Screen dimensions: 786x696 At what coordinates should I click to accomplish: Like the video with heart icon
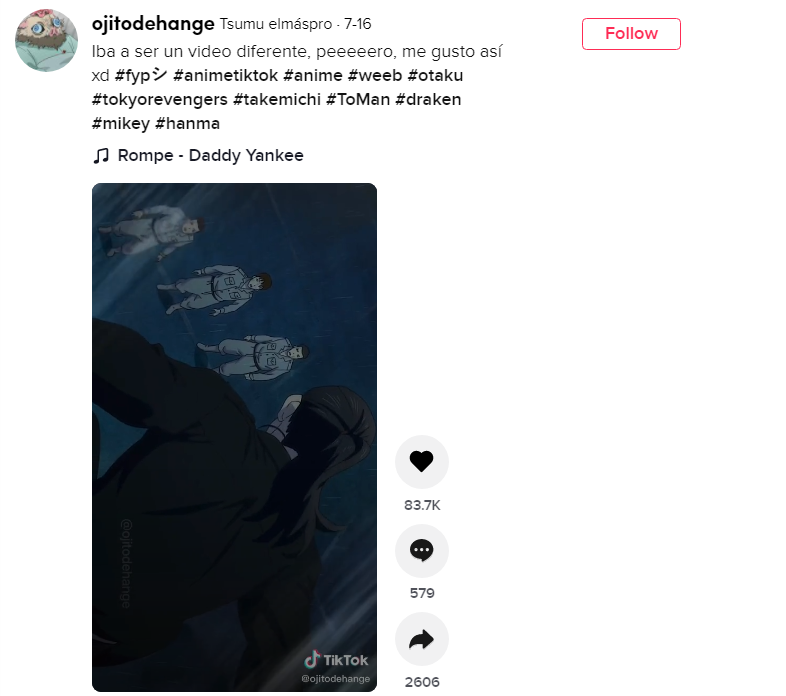point(422,461)
